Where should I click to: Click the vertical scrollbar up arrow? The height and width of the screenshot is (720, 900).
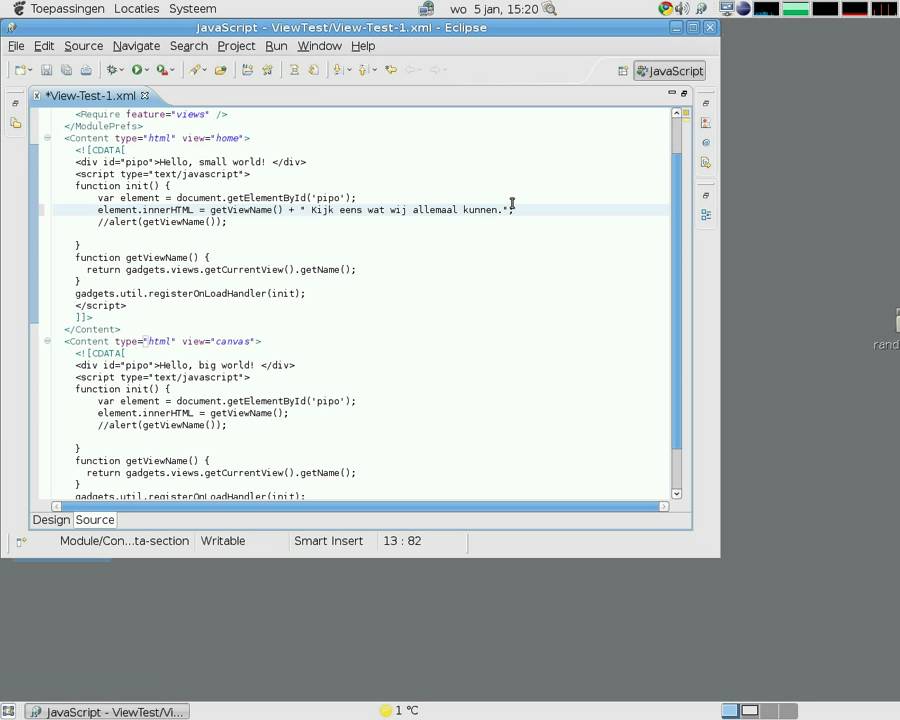click(x=677, y=113)
